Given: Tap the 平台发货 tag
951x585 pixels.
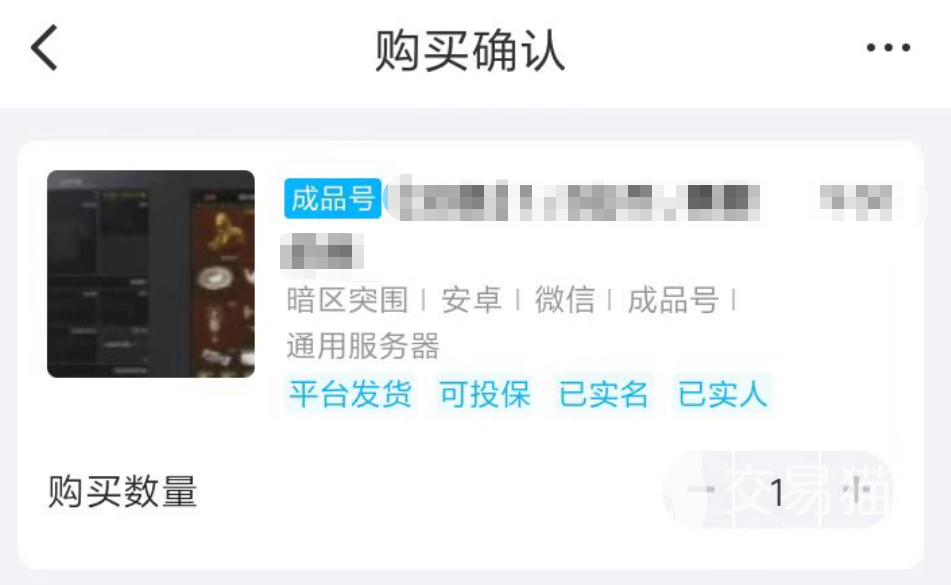Looking at the screenshot, I should coord(350,394).
